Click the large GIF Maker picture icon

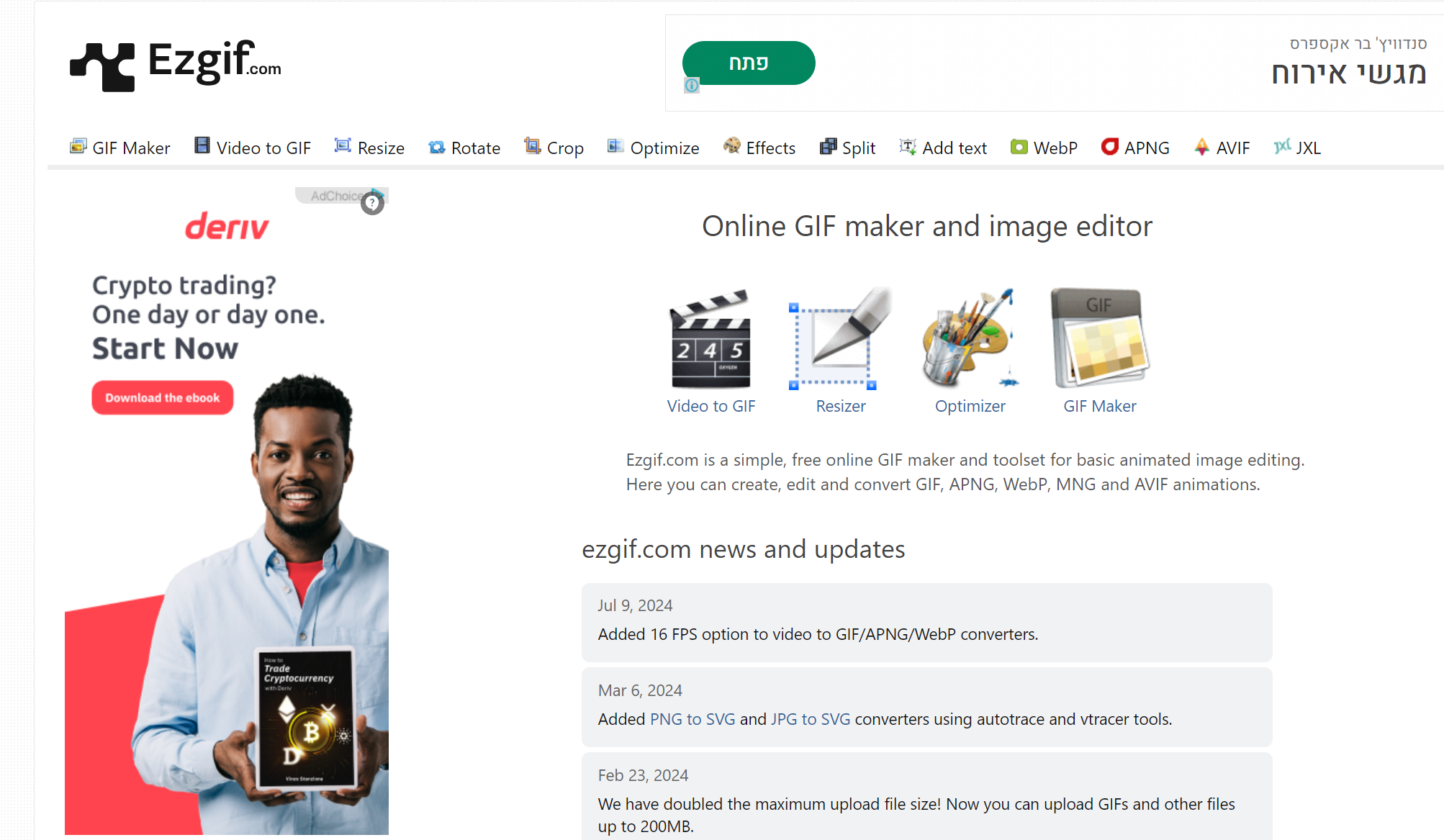tap(1099, 339)
